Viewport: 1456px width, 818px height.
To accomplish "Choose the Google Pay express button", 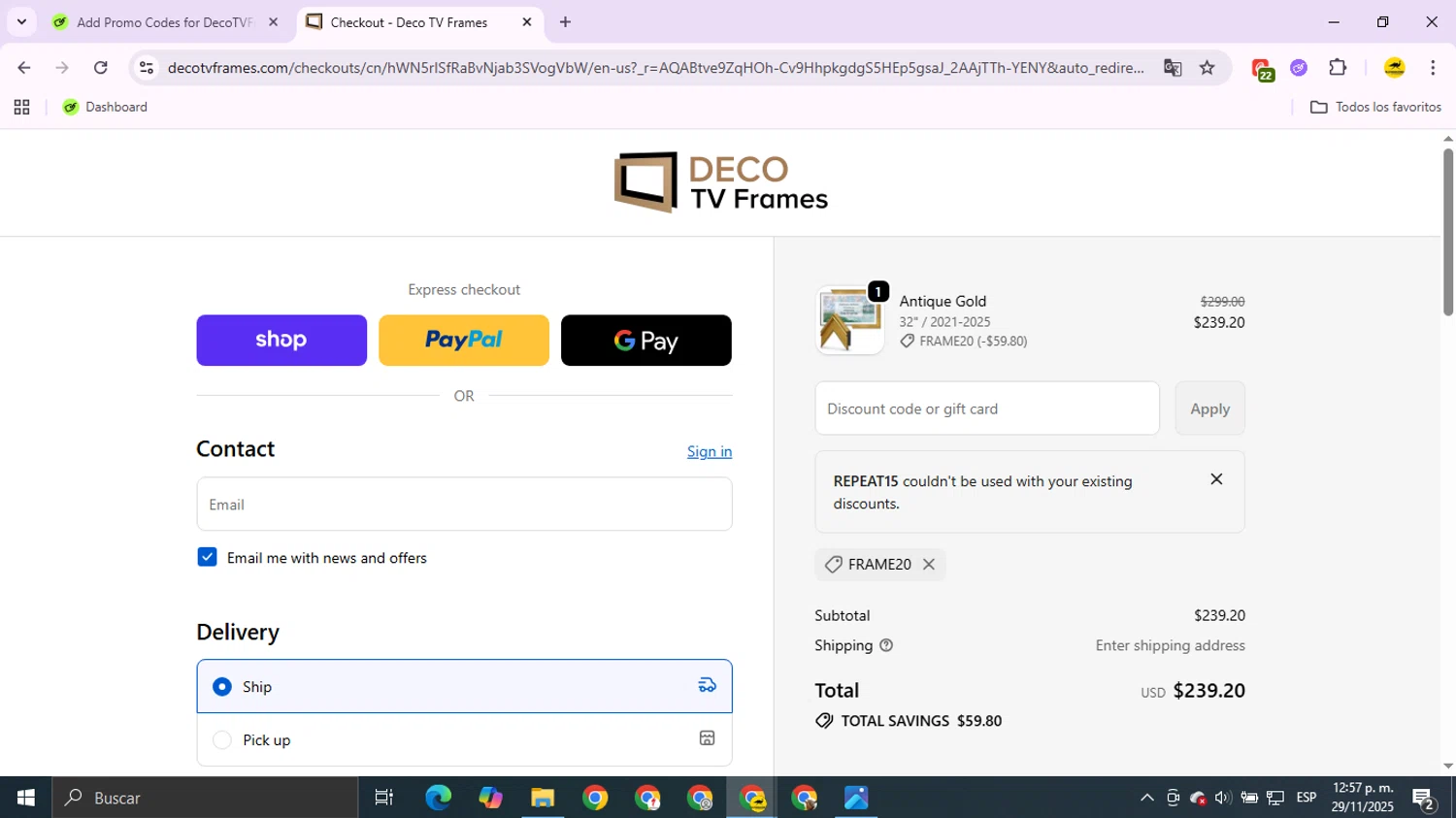I will [646, 341].
